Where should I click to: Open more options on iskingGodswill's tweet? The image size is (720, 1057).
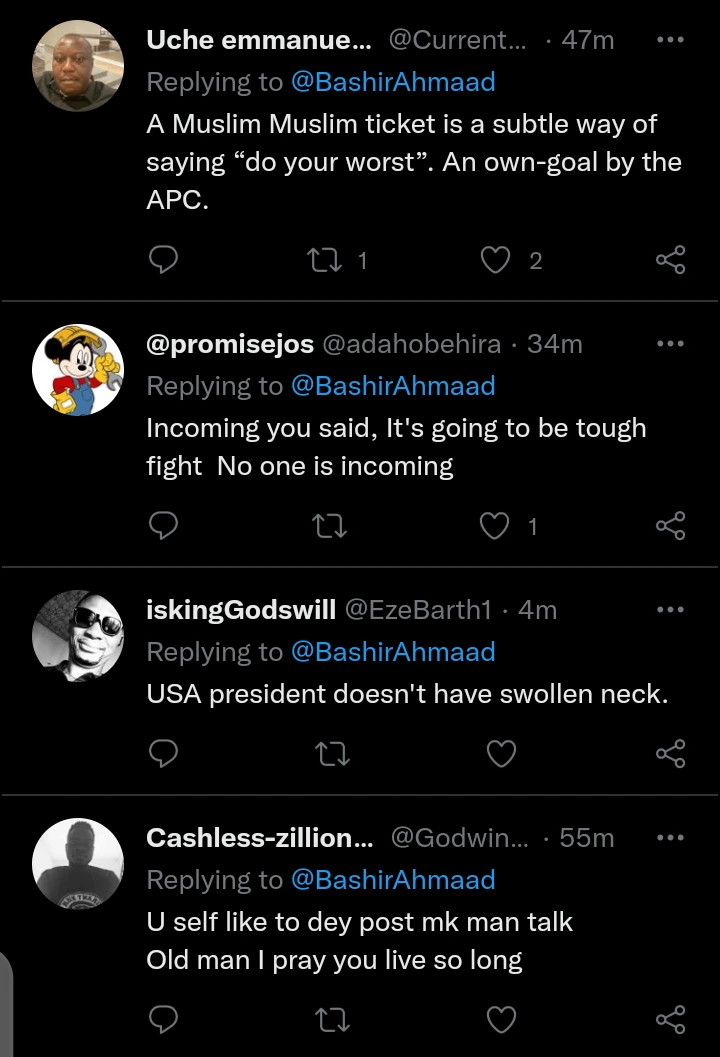(669, 610)
